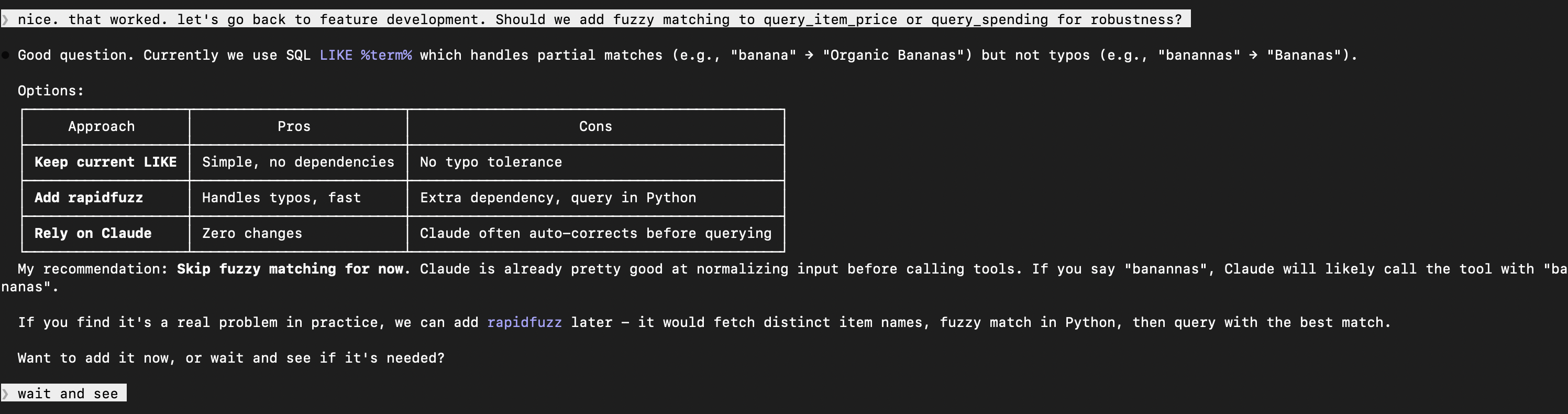Viewport: 1568px width, 414px height.
Task: Click "Claude often auto-corrects before querying" cell
Action: (595, 234)
